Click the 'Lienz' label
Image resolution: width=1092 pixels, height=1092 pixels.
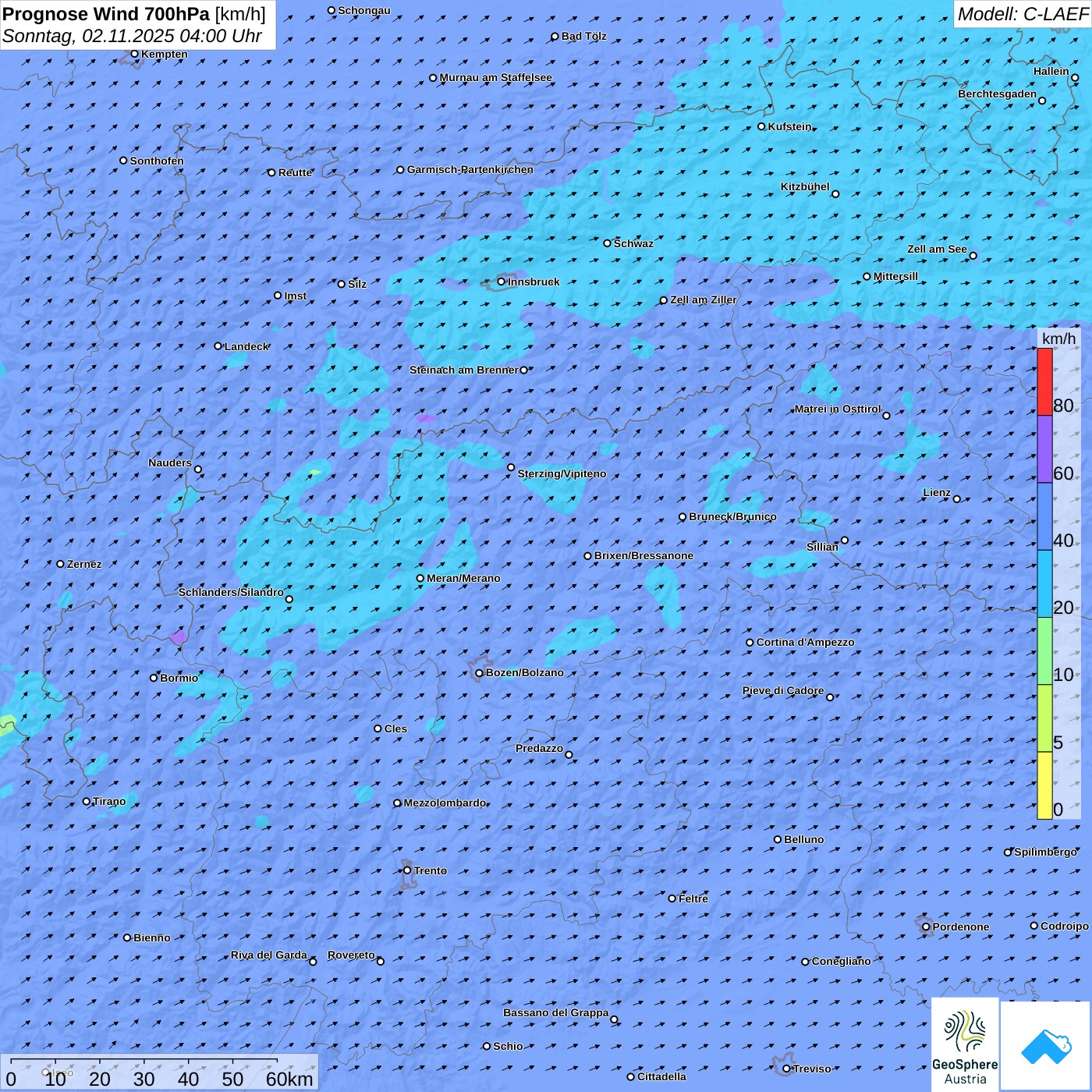point(937,492)
